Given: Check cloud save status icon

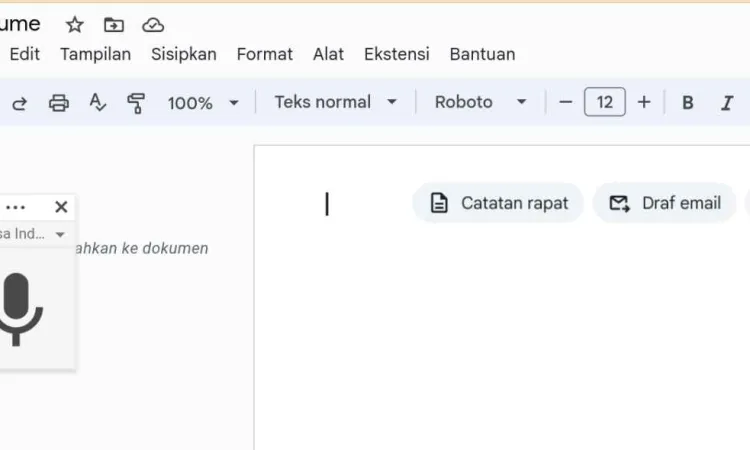Looking at the screenshot, I should tap(153, 25).
